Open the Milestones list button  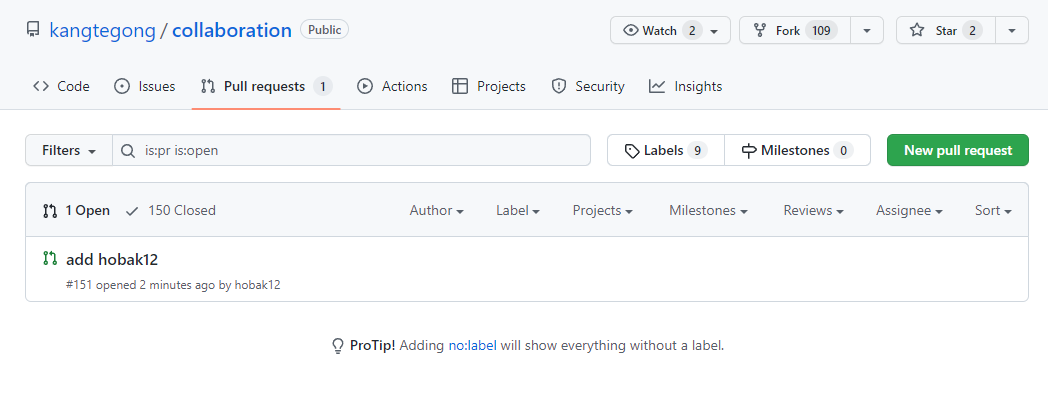[x=797, y=150]
